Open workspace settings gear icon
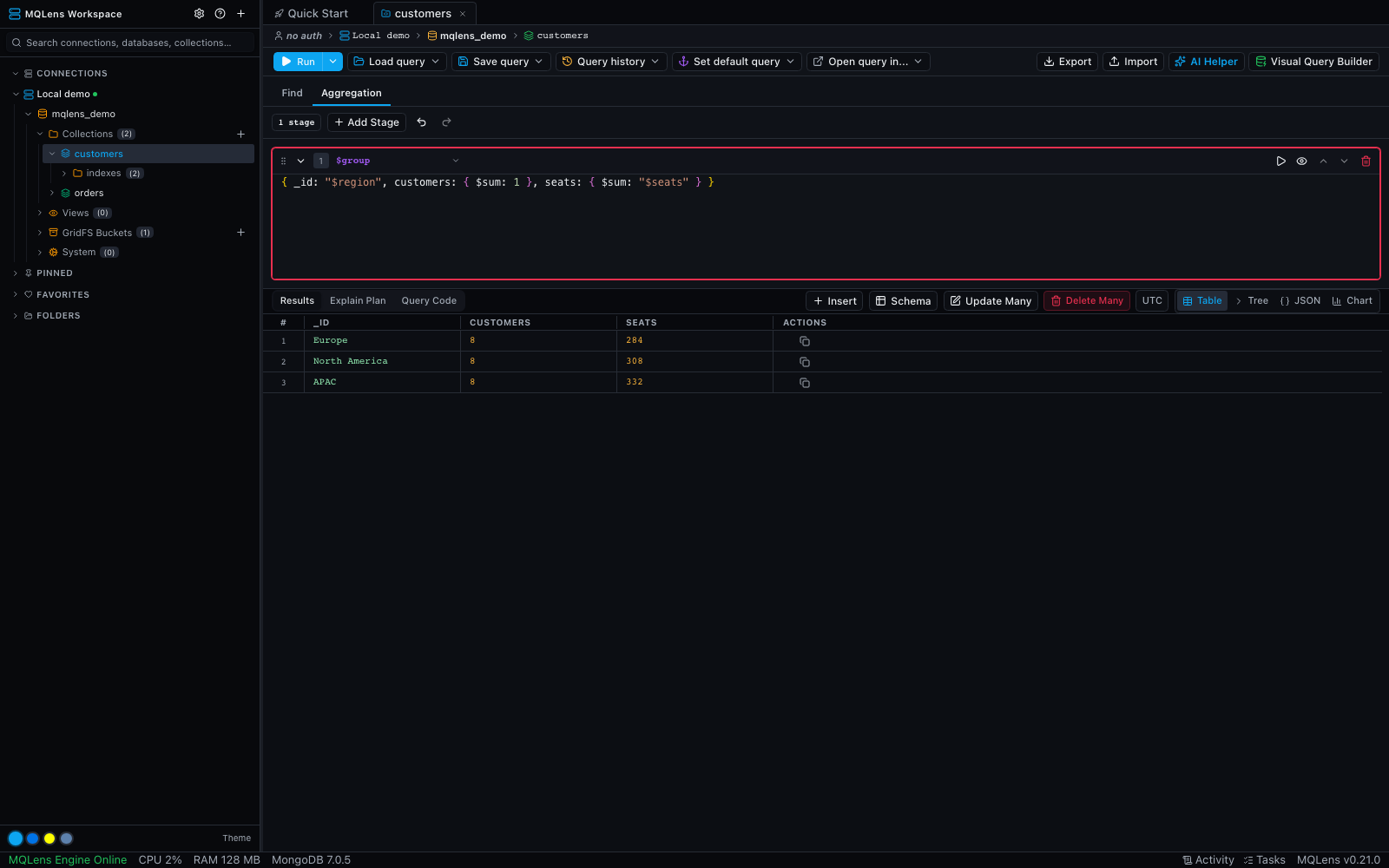The height and width of the screenshot is (868, 1389). pos(199,14)
